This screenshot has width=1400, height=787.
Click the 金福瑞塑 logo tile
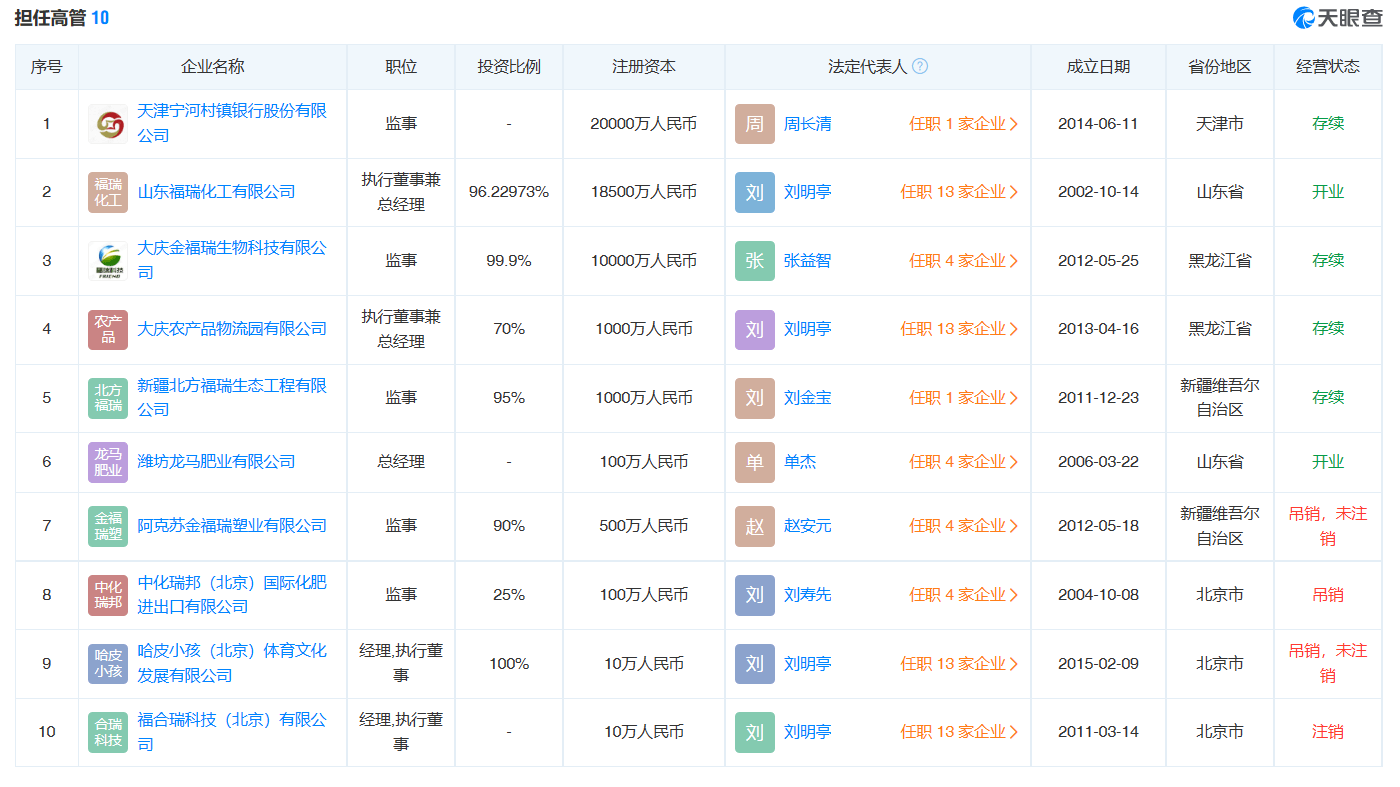click(108, 526)
